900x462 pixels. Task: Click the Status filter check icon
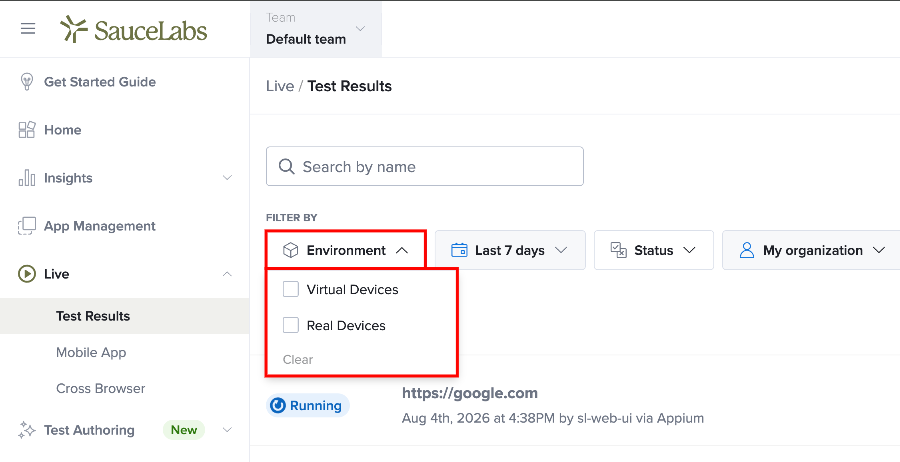(x=618, y=250)
